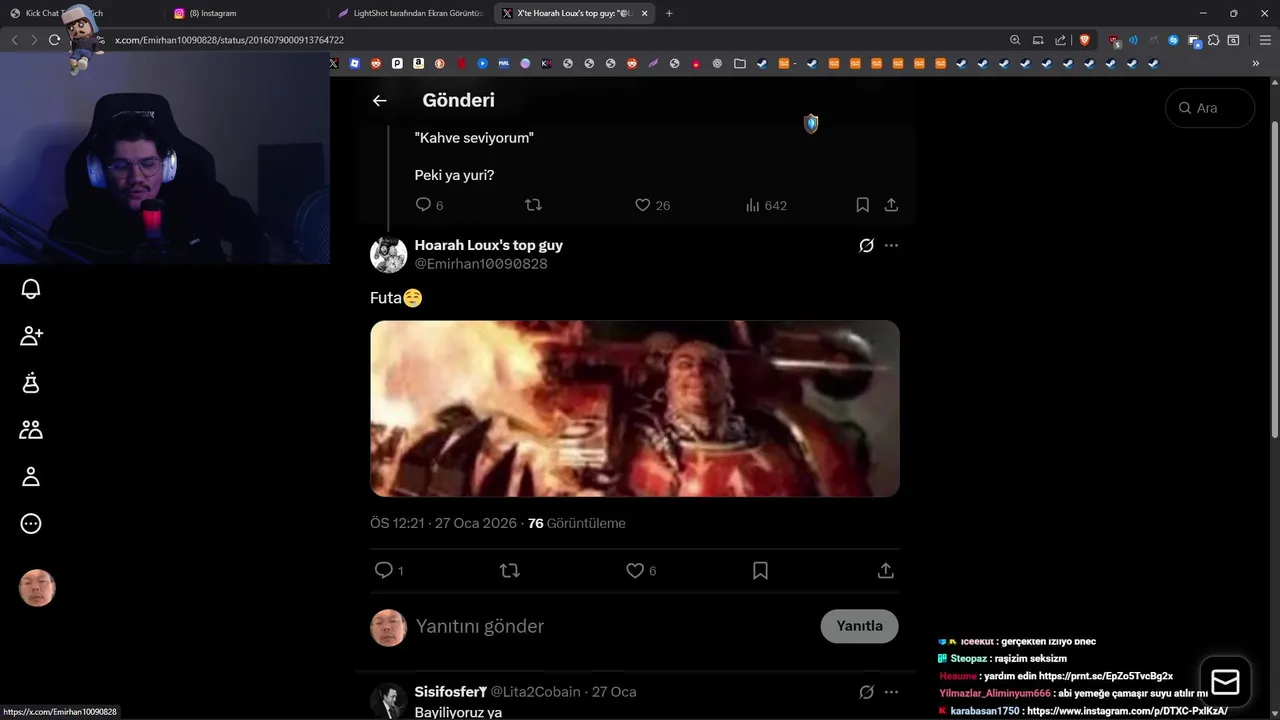Click 'ÖS 12:21 · 27 Oca 2026' timestamp

click(x=443, y=523)
